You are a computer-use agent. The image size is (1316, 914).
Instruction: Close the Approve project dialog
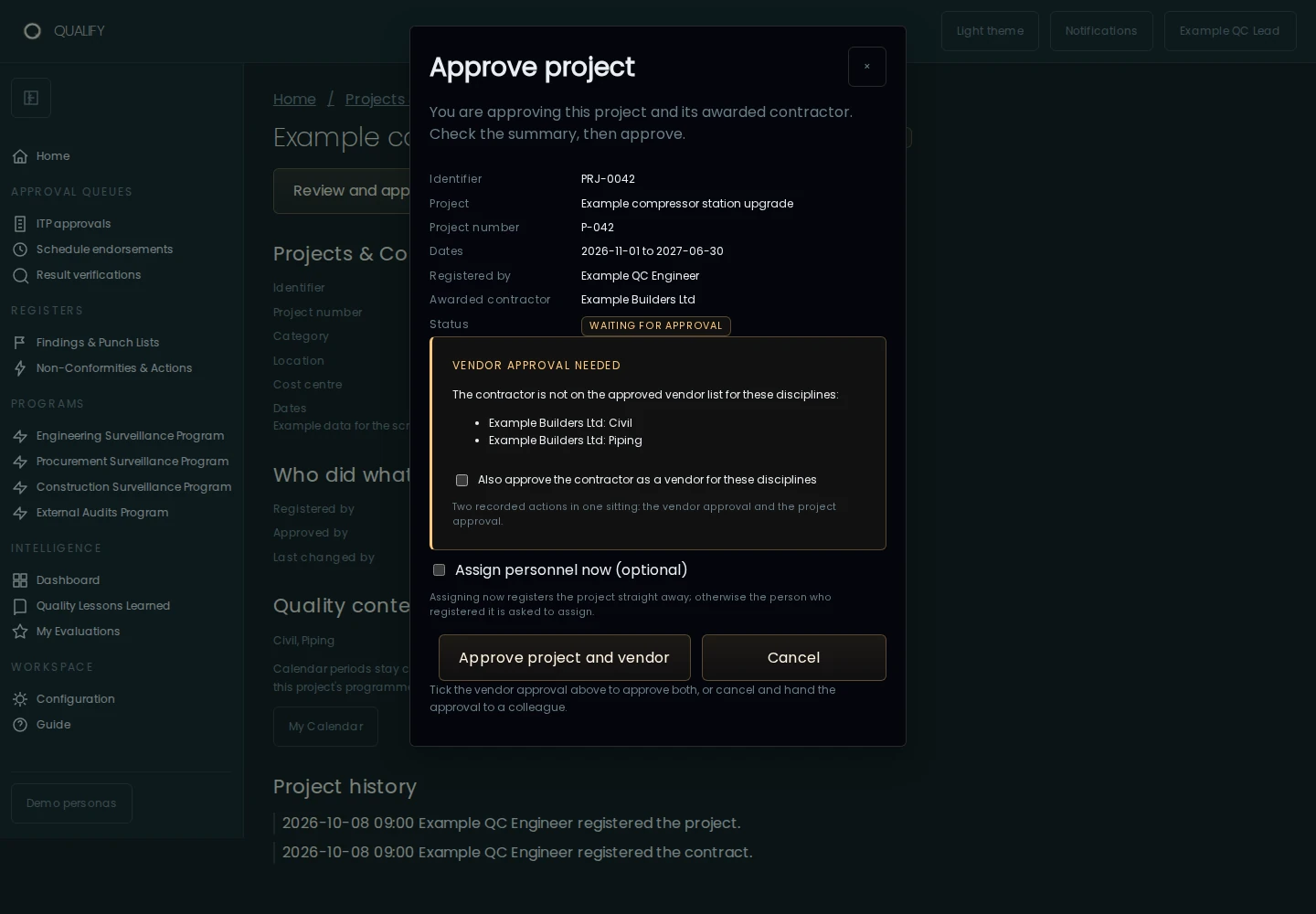point(867,67)
